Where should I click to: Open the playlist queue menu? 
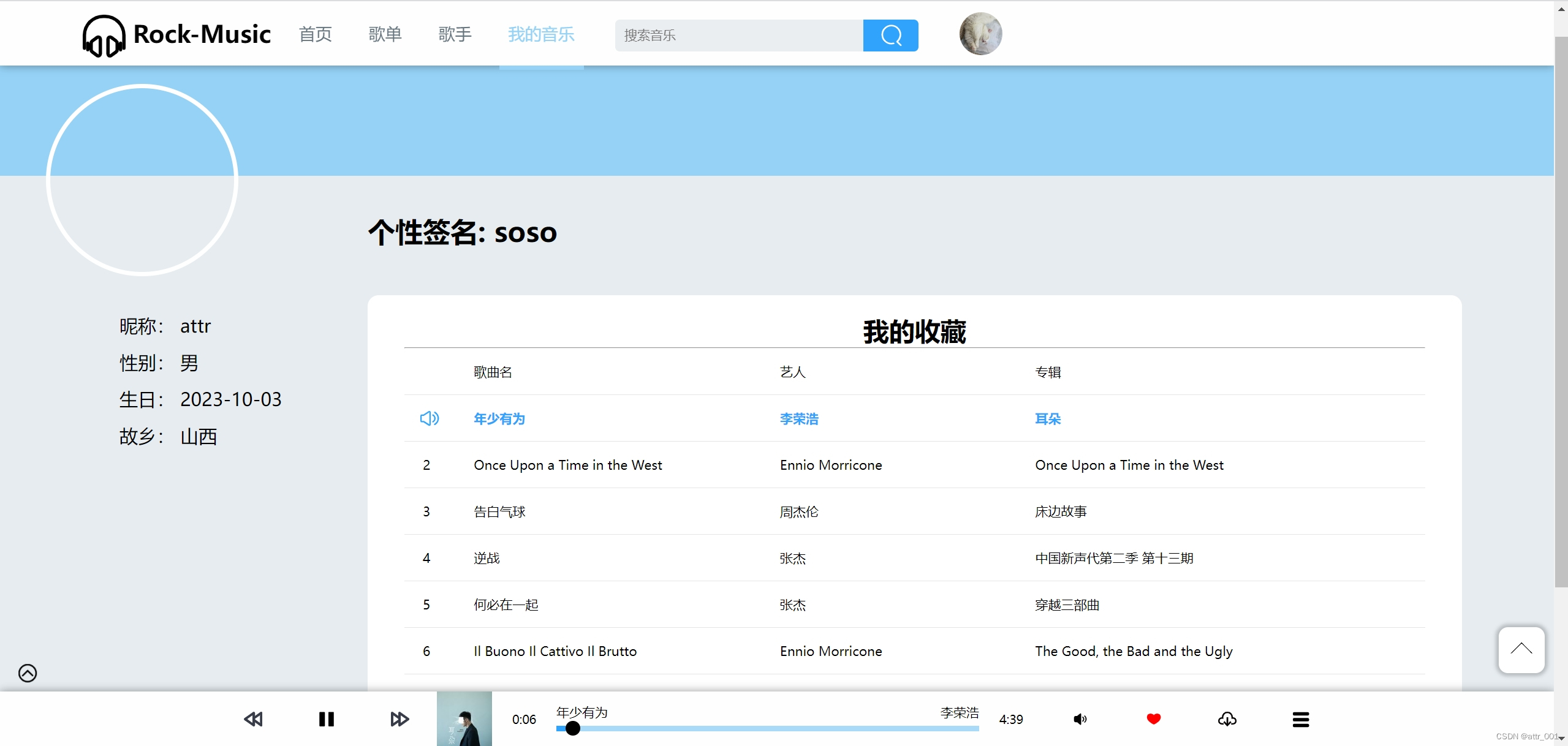click(1300, 719)
